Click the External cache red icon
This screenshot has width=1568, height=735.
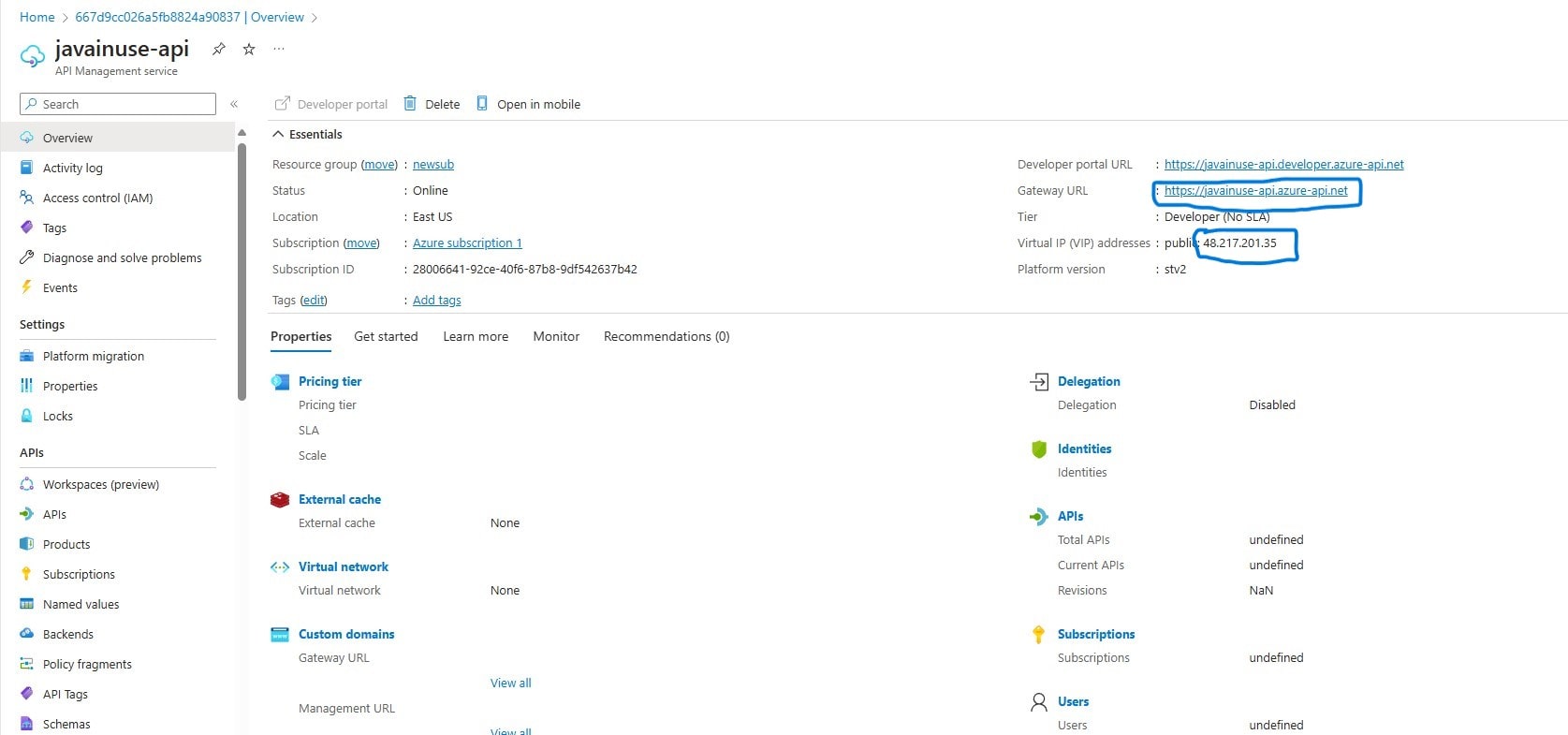coord(280,500)
